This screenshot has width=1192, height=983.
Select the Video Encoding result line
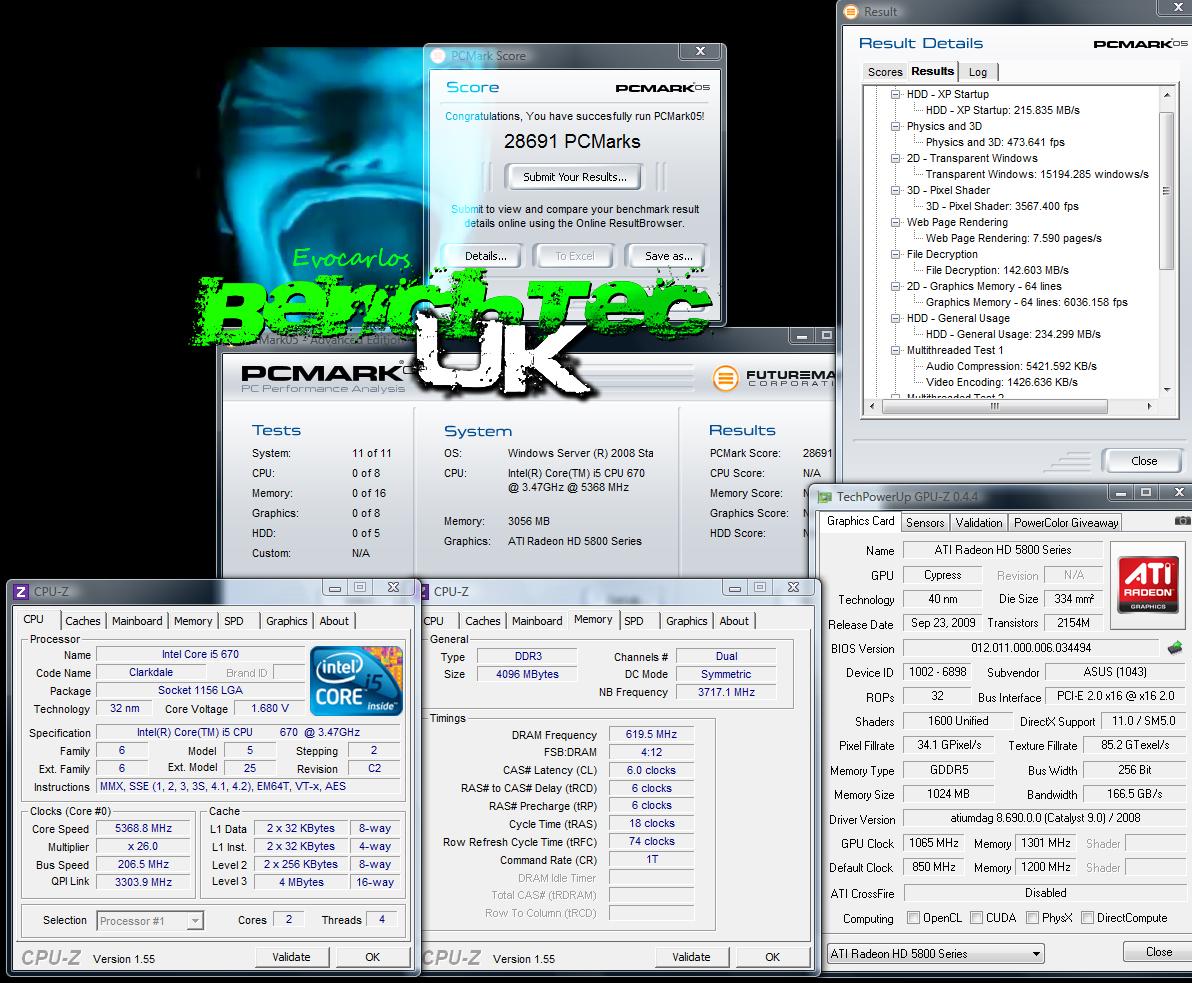click(1001, 382)
